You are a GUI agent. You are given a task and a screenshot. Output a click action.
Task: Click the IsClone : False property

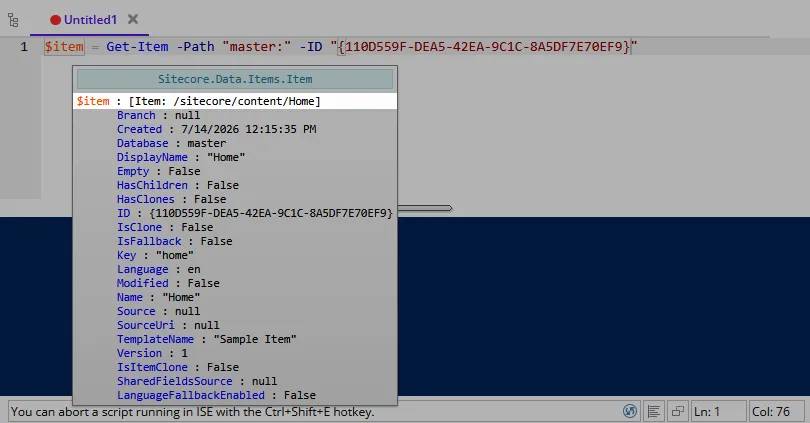point(165,227)
